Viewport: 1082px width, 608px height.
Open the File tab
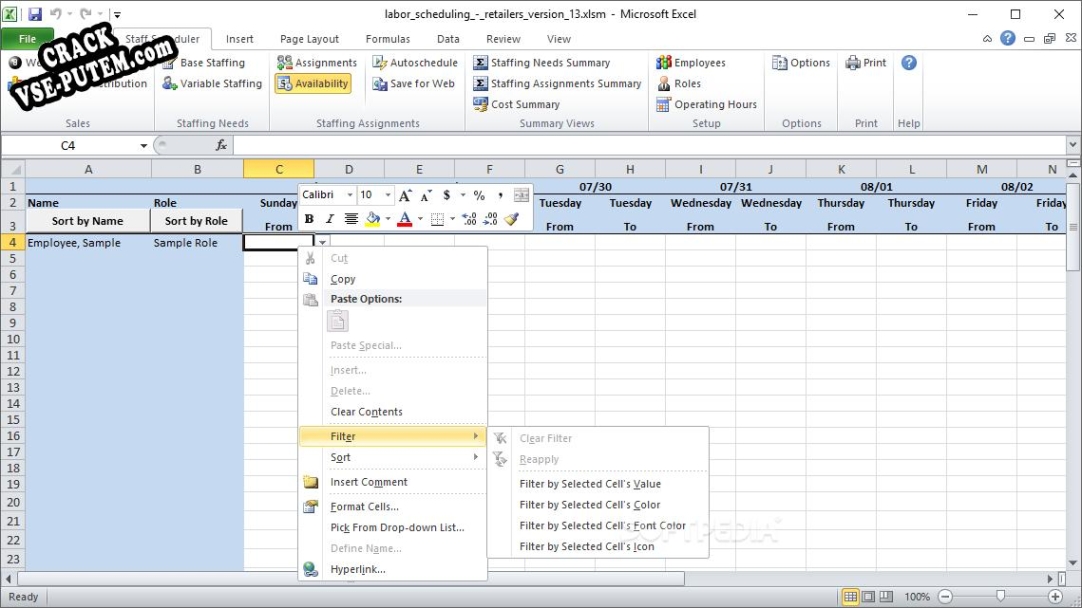coord(28,39)
